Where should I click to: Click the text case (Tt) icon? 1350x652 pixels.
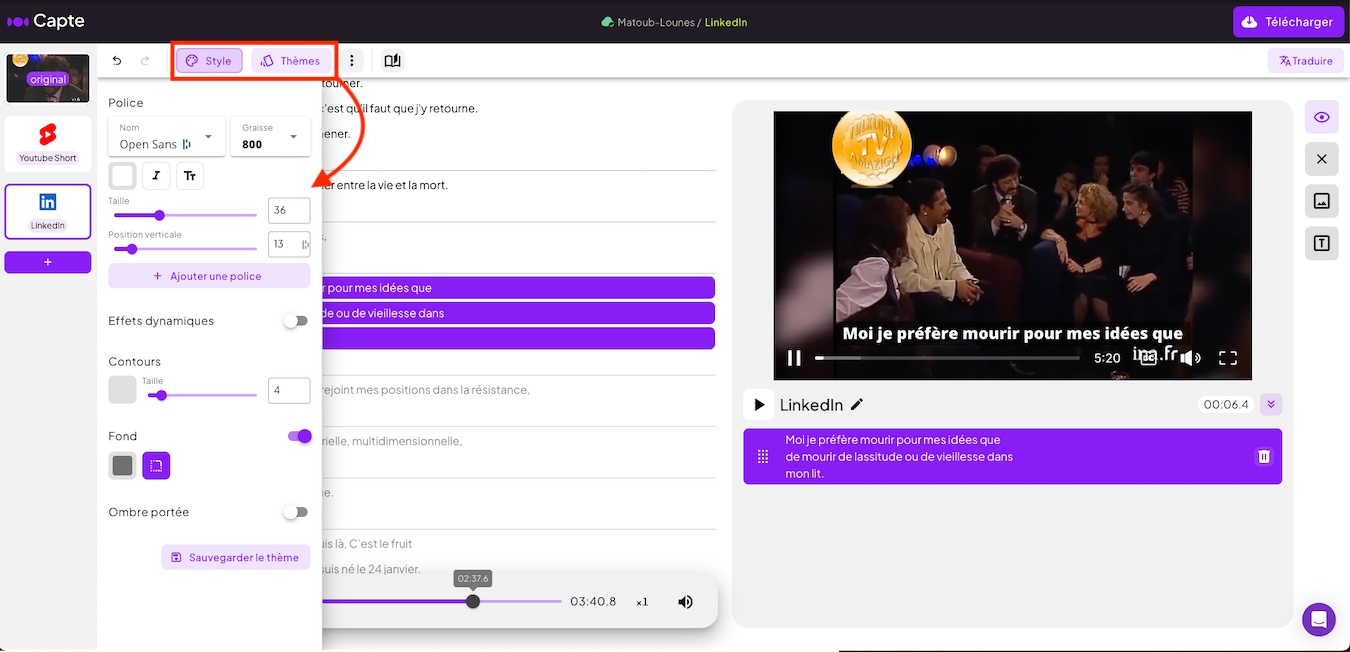(x=190, y=176)
